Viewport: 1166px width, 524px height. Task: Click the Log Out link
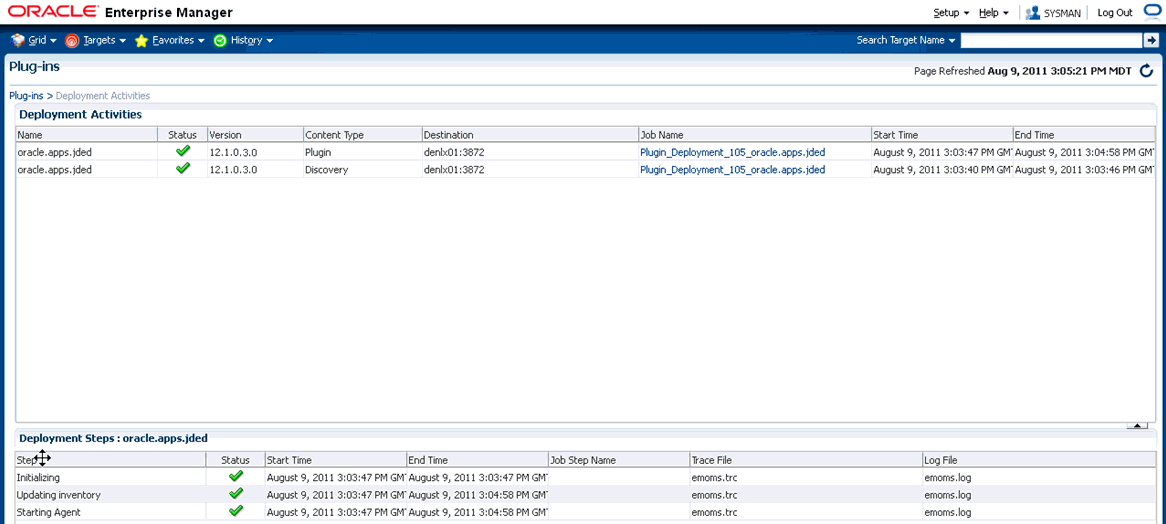pyautogui.click(x=1115, y=13)
